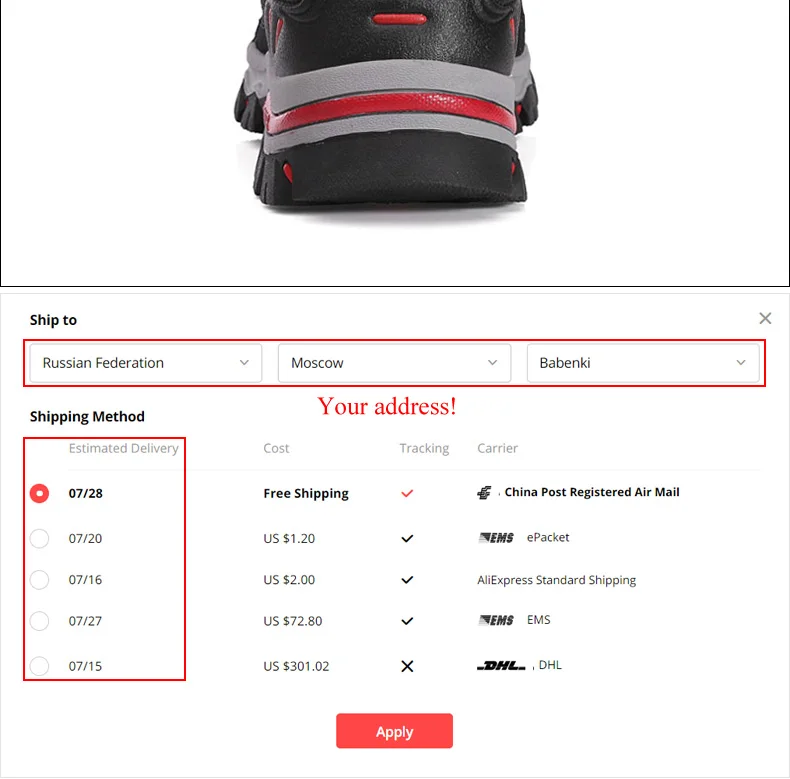790x779 pixels.
Task: Select the 07/28 Free Shipping radio button
Action: click(x=39, y=493)
